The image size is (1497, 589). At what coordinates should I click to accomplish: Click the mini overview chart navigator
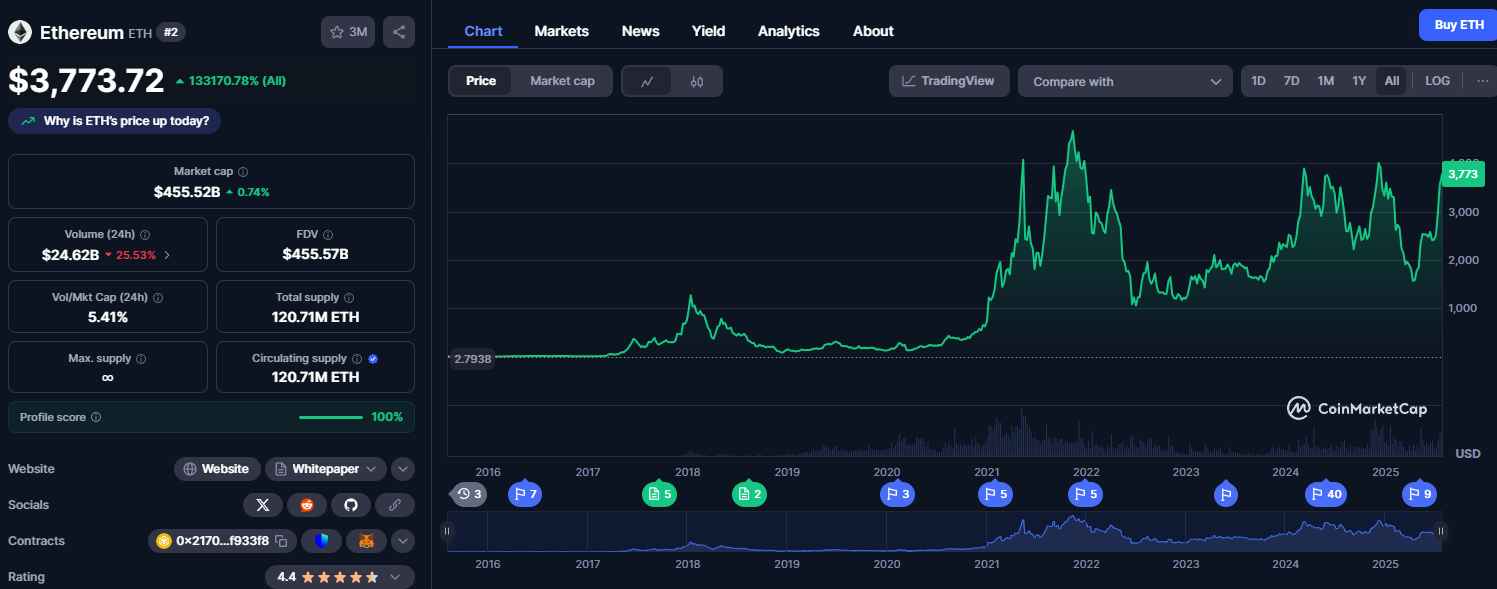click(944, 532)
